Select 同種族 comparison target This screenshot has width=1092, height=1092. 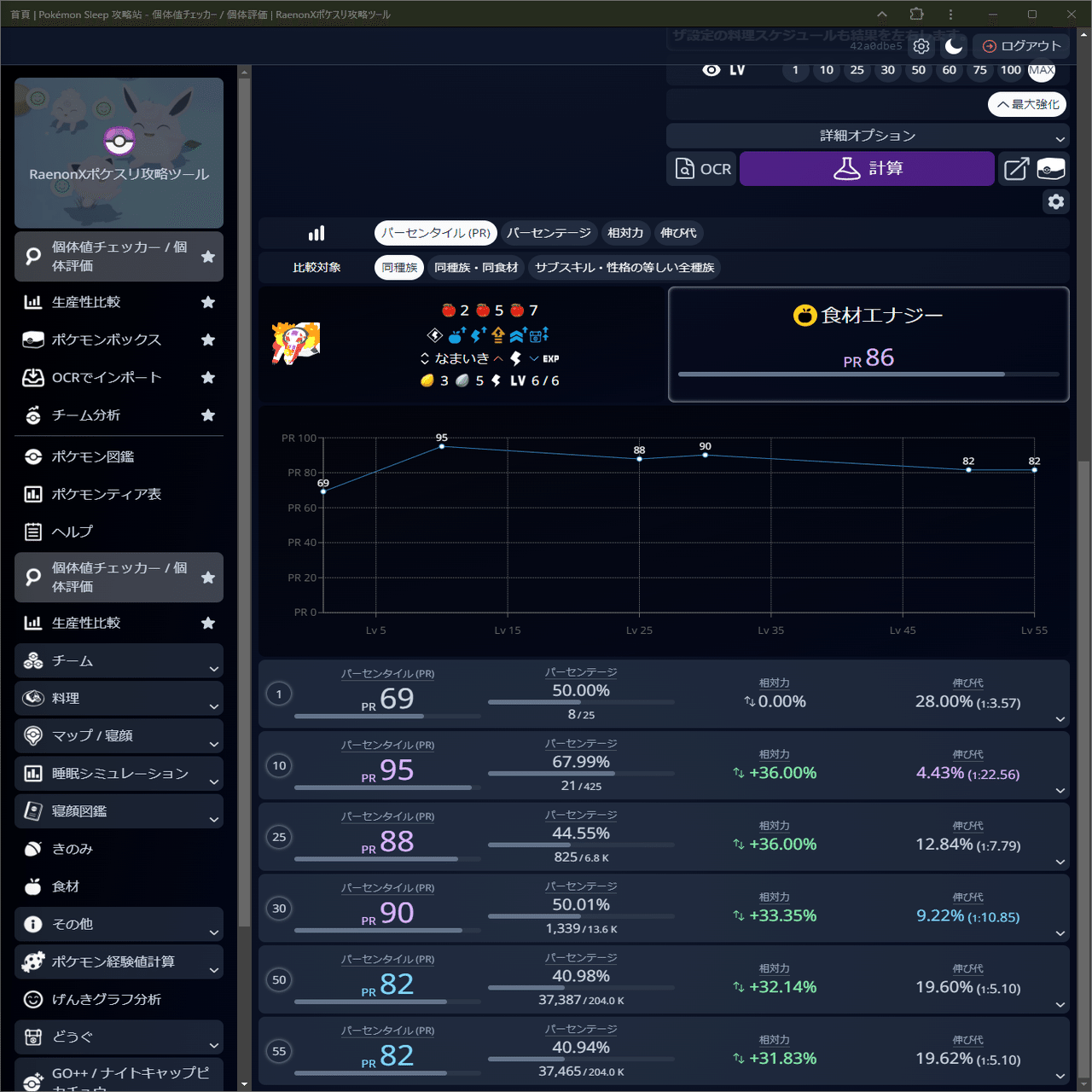pyautogui.click(x=399, y=267)
